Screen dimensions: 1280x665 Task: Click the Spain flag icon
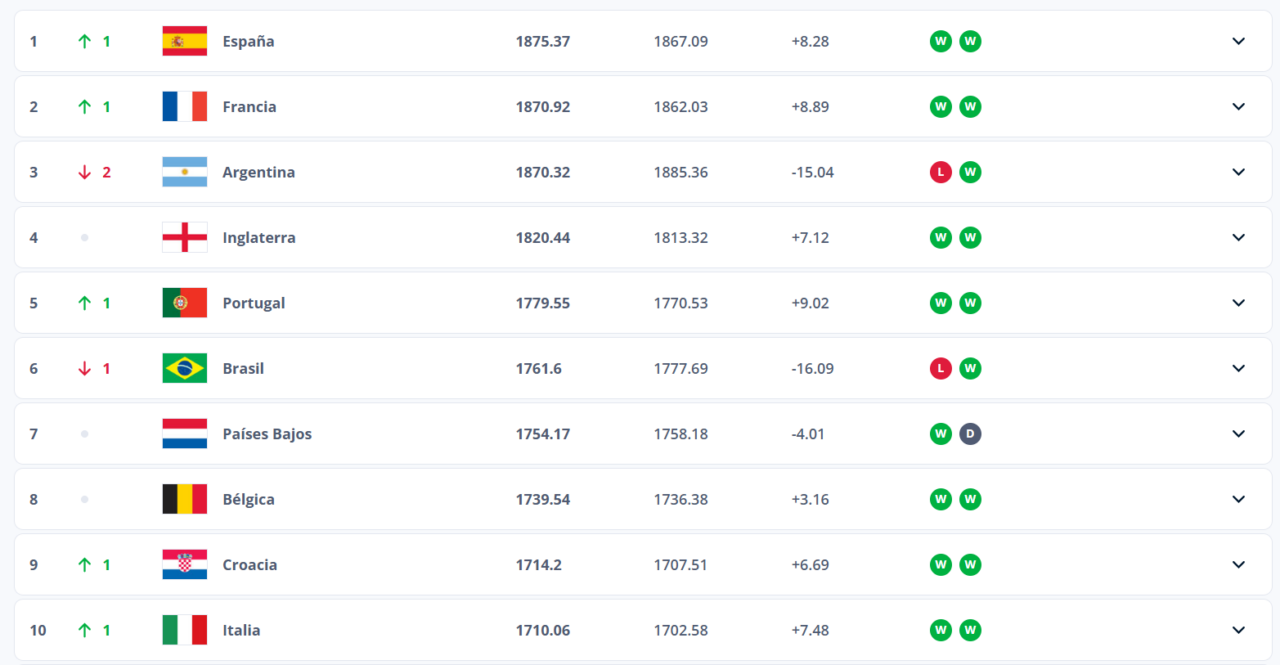[x=184, y=41]
